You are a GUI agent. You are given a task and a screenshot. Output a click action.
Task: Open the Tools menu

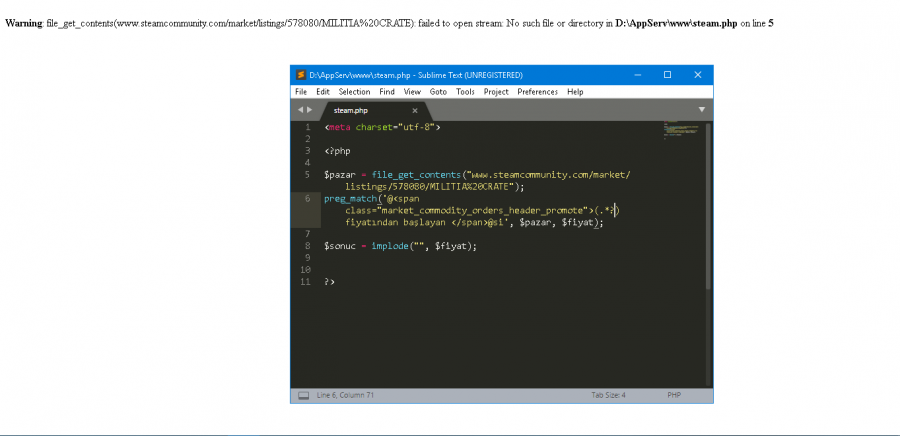click(465, 92)
